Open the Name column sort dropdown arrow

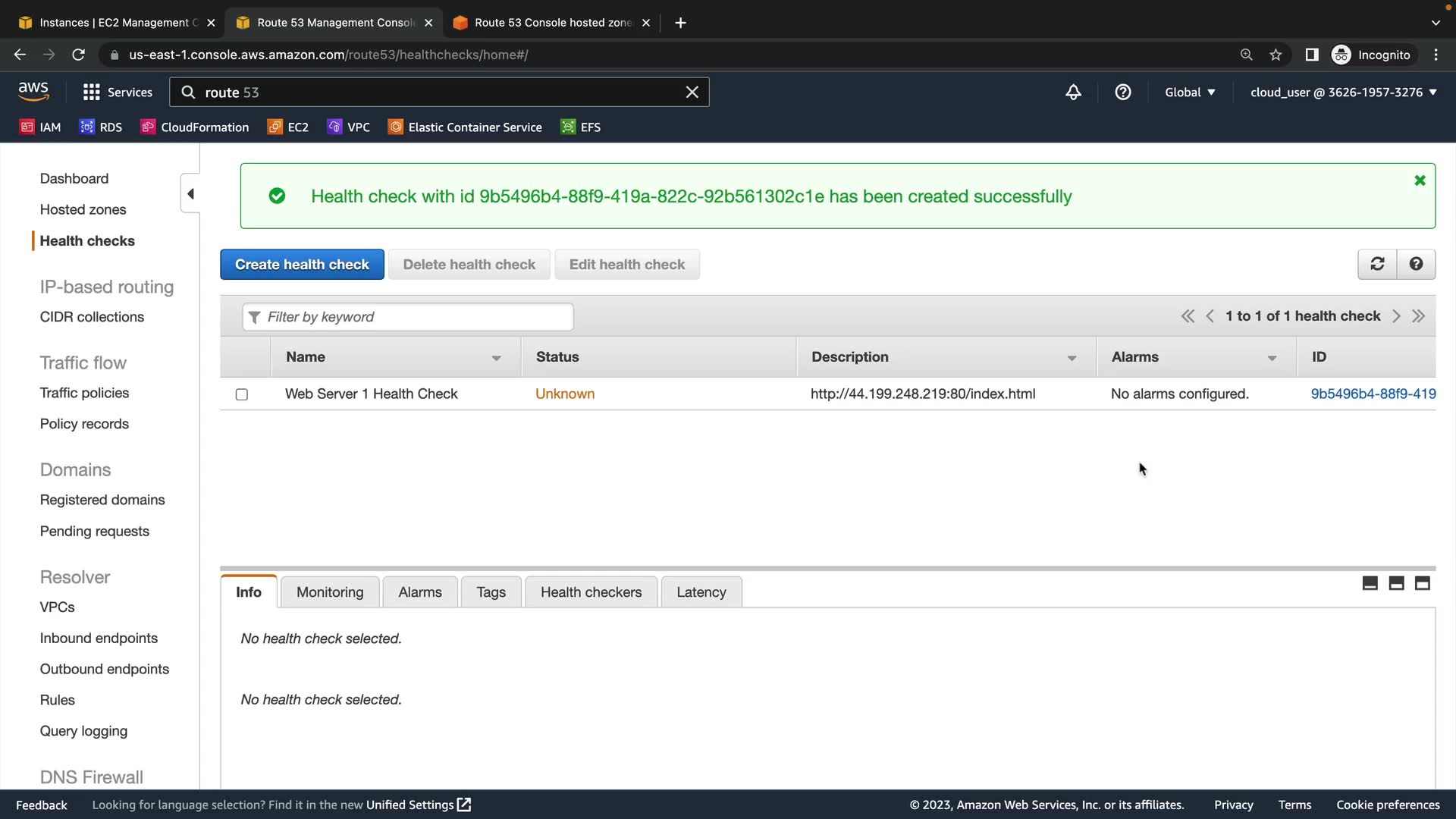[496, 358]
